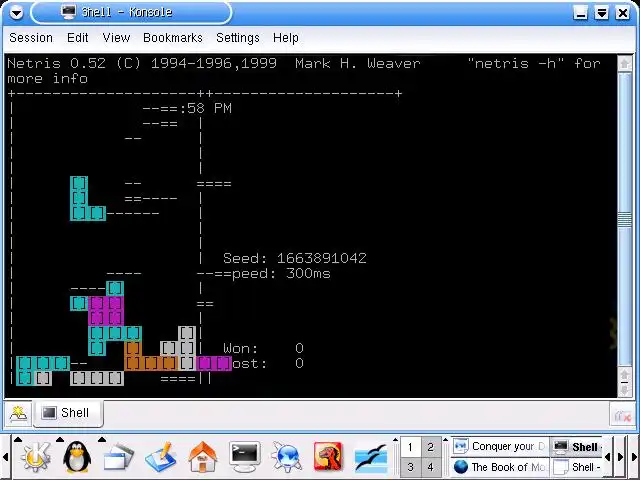Launch the terminal monitor icon in panel

[244, 457]
